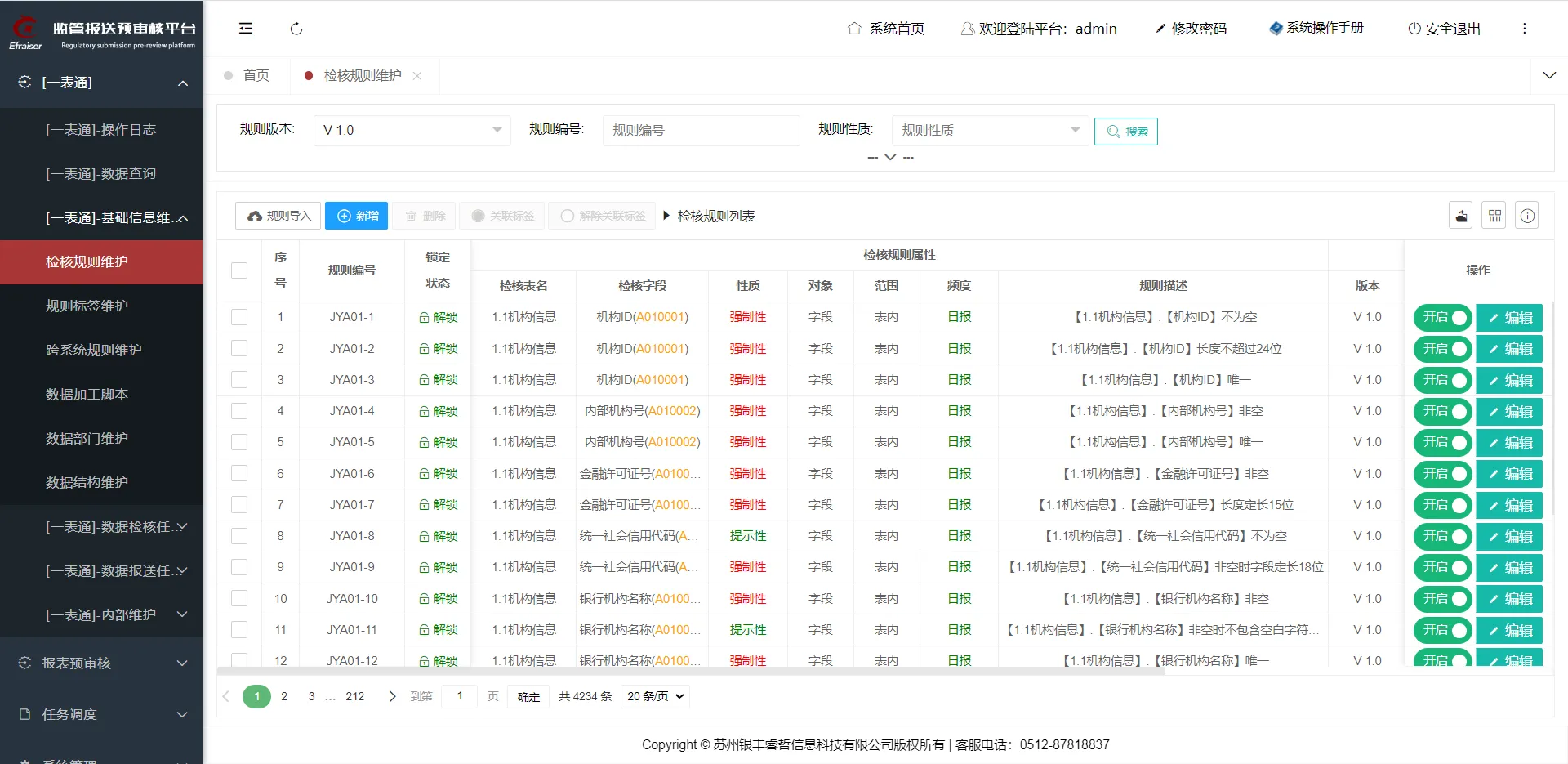The height and width of the screenshot is (764, 1568).
Task: Open the 规则性质 dropdown
Action: [990, 131]
